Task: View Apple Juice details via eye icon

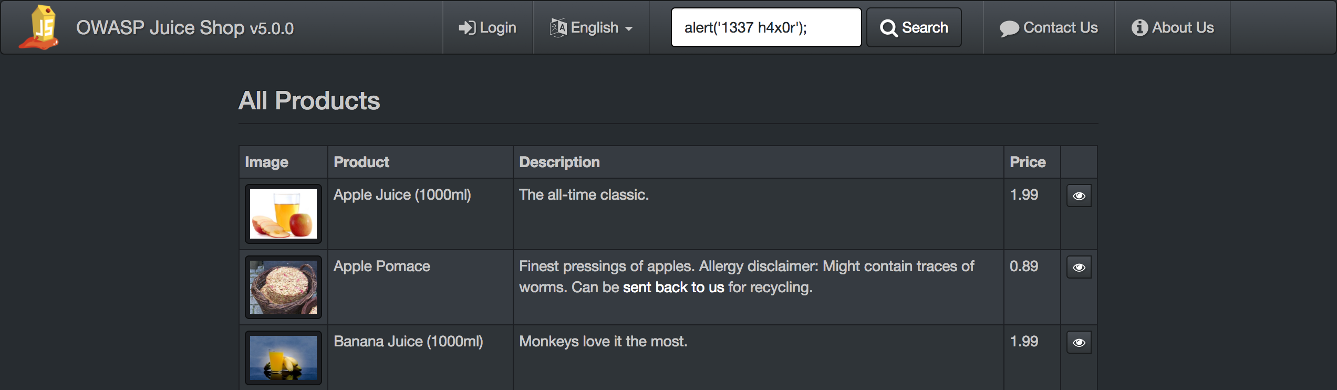Action: 1079,196
